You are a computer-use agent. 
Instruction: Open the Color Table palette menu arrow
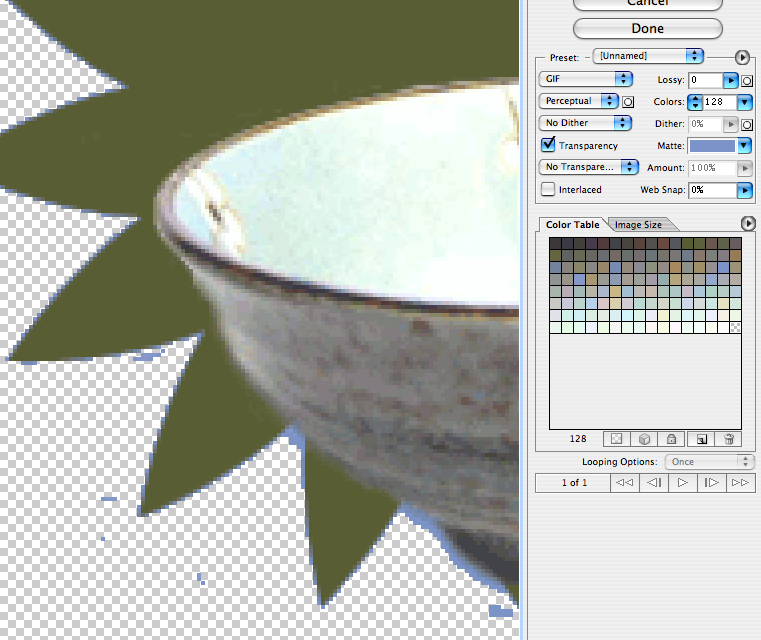tap(746, 223)
